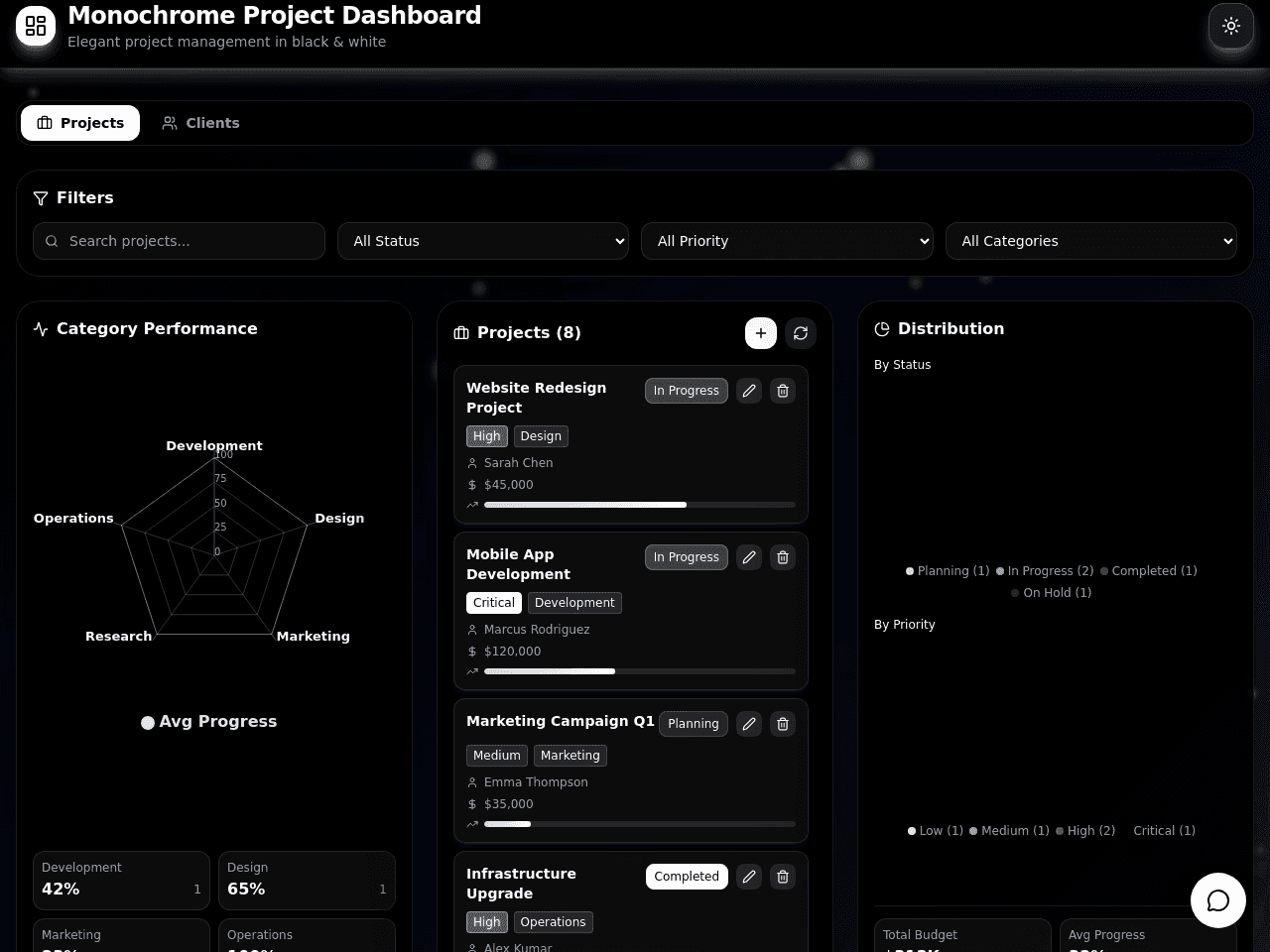
Task: Open the All Status dropdown
Action: click(483, 241)
